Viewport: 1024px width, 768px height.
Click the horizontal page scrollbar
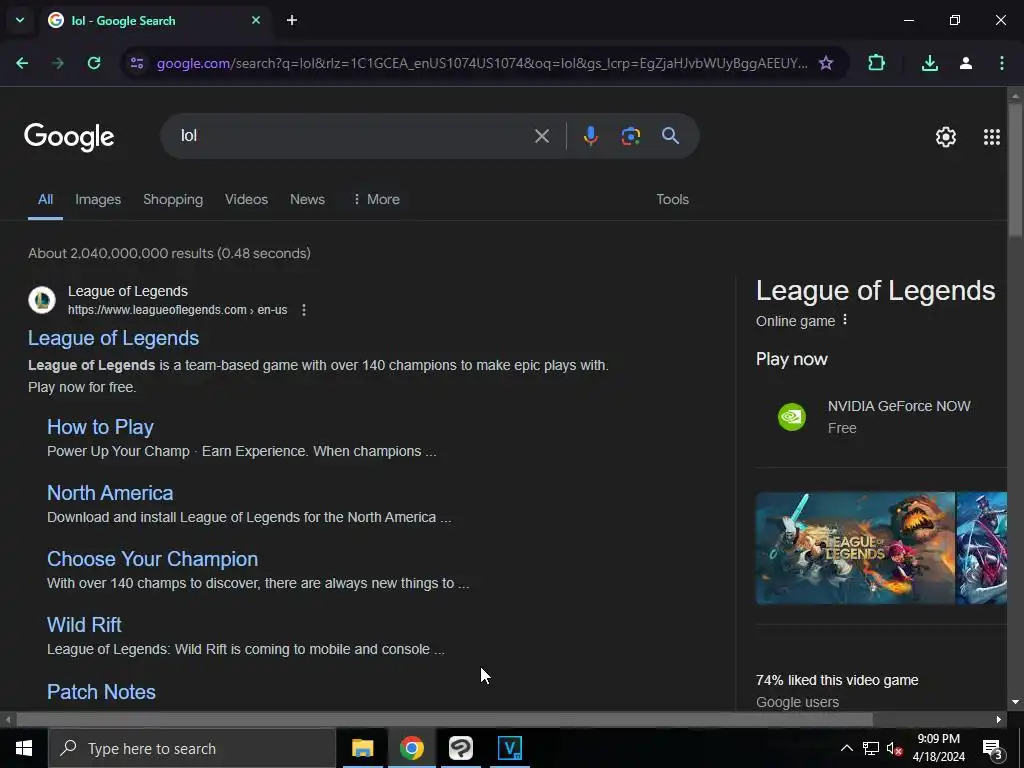[444, 719]
